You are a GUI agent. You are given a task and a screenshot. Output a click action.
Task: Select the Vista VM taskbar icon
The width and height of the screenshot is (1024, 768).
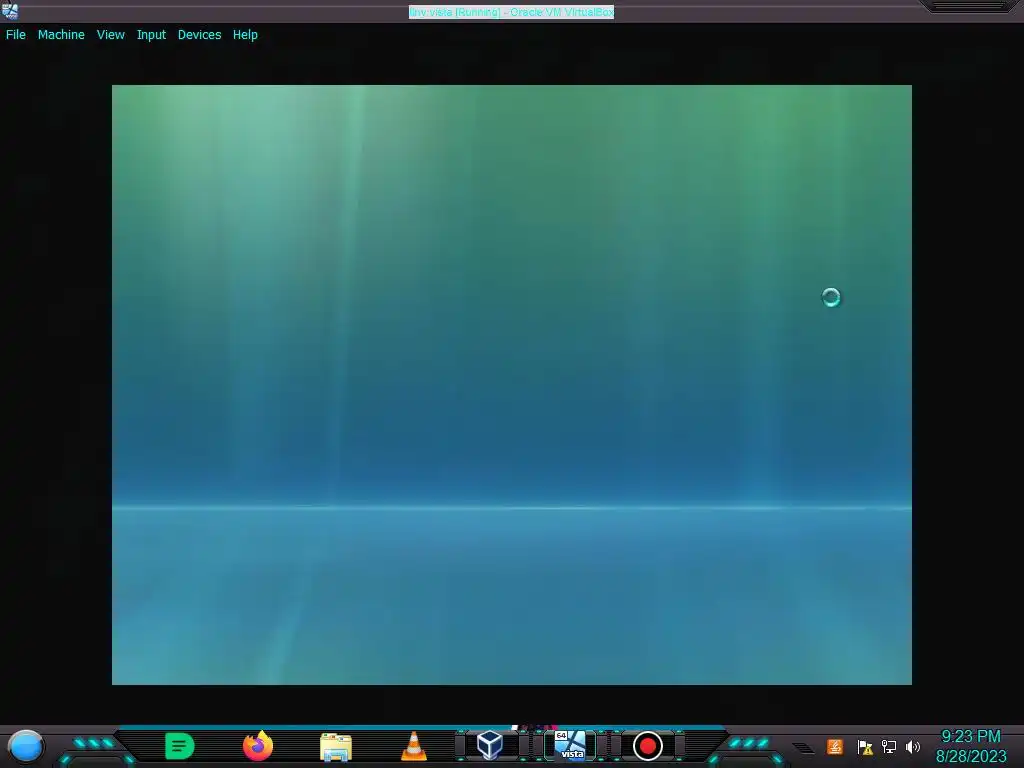(x=570, y=745)
